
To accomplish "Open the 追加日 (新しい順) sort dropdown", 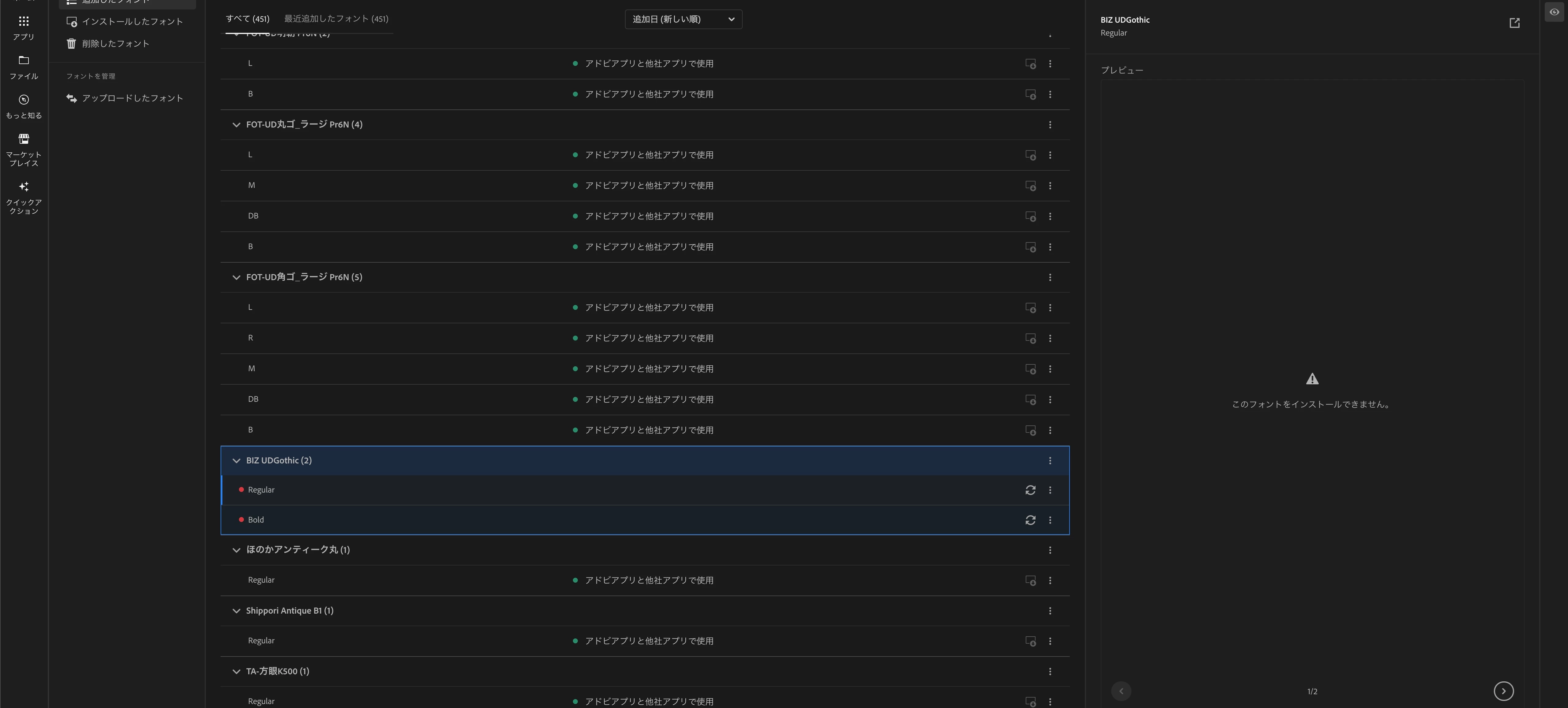I will [683, 20].
